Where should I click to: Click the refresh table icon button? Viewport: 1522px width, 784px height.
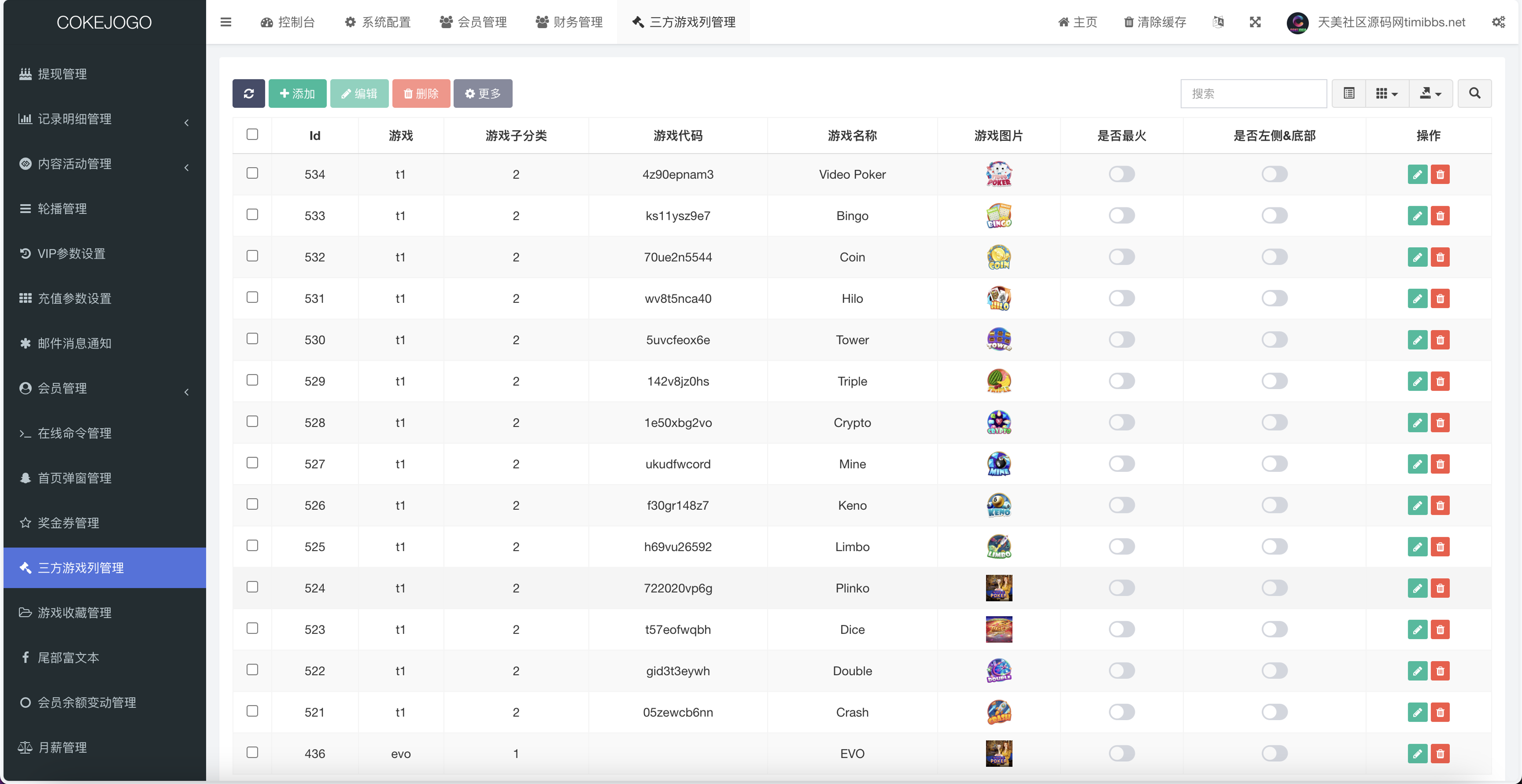pyautogui.click(x=248, y=93)
